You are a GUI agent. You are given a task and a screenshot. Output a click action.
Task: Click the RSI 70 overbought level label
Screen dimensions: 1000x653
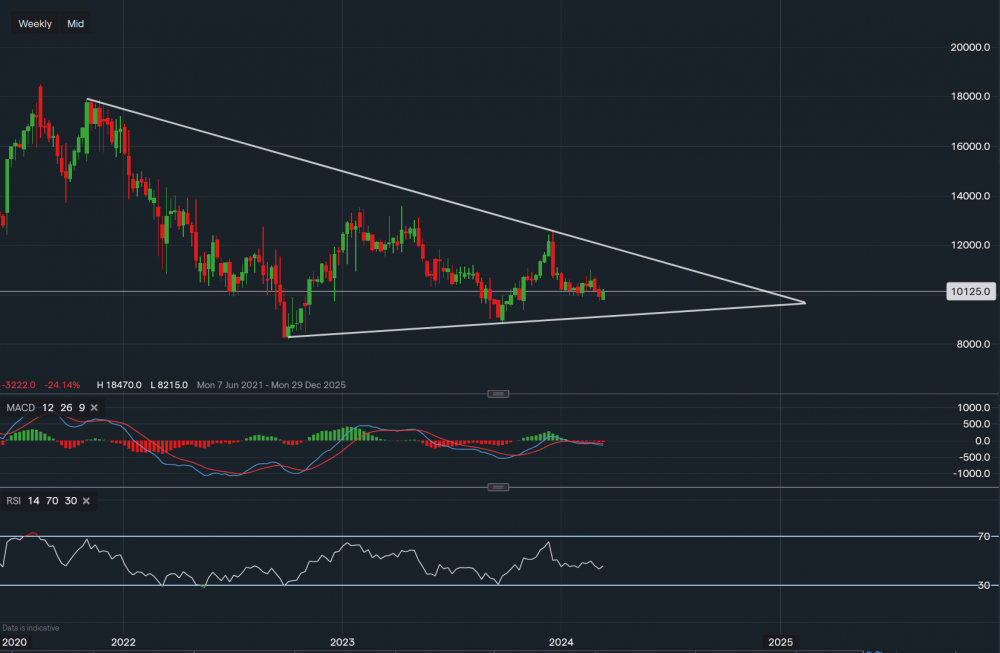983,537
